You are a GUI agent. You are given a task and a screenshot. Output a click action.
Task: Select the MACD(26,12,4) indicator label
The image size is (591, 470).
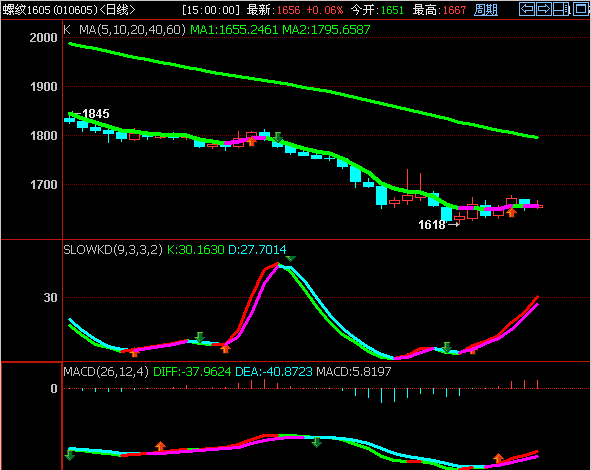(x=106, y=372)
